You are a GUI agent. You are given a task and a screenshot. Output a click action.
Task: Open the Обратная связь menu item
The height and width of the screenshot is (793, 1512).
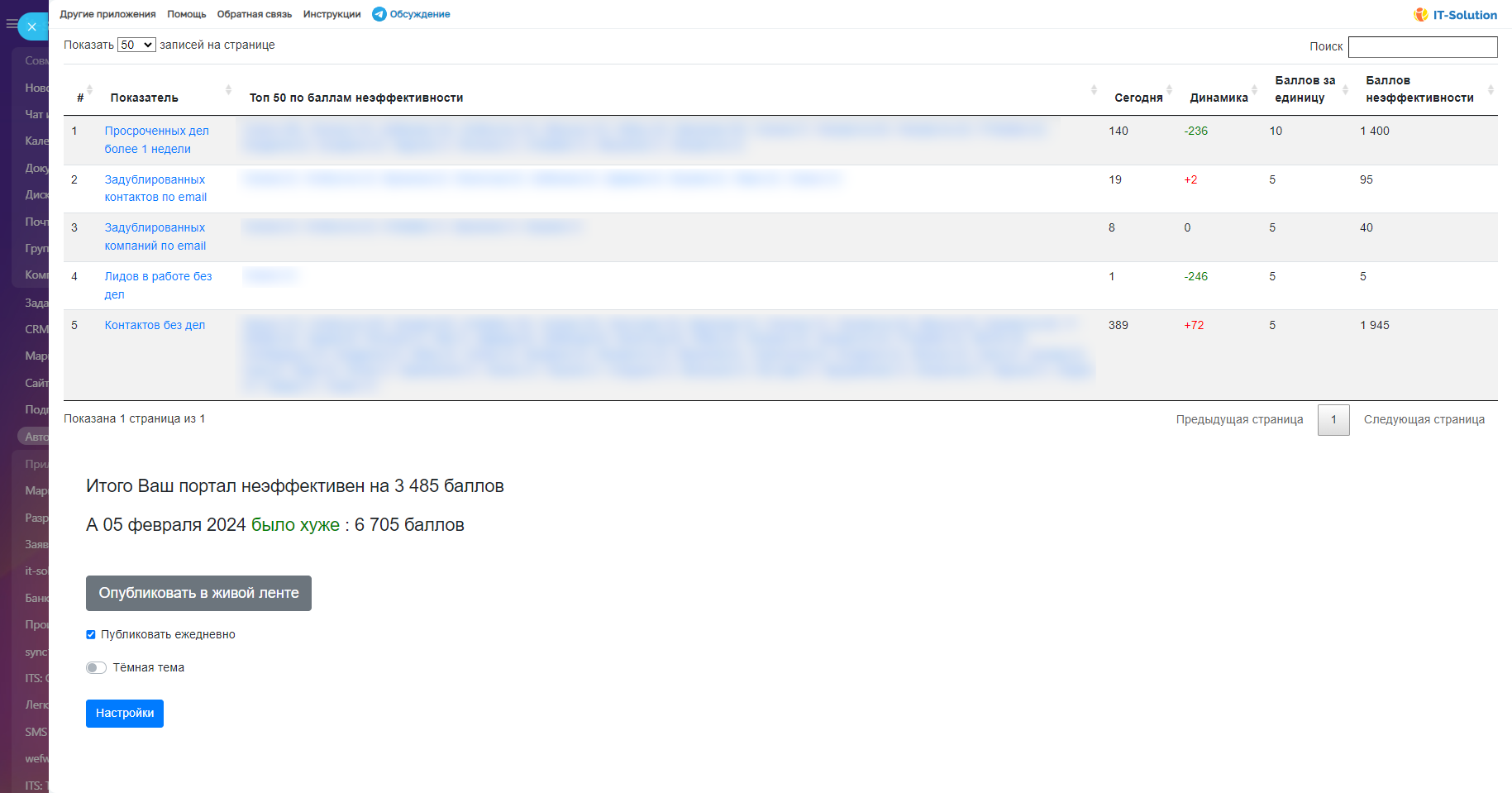coord(255,14)
